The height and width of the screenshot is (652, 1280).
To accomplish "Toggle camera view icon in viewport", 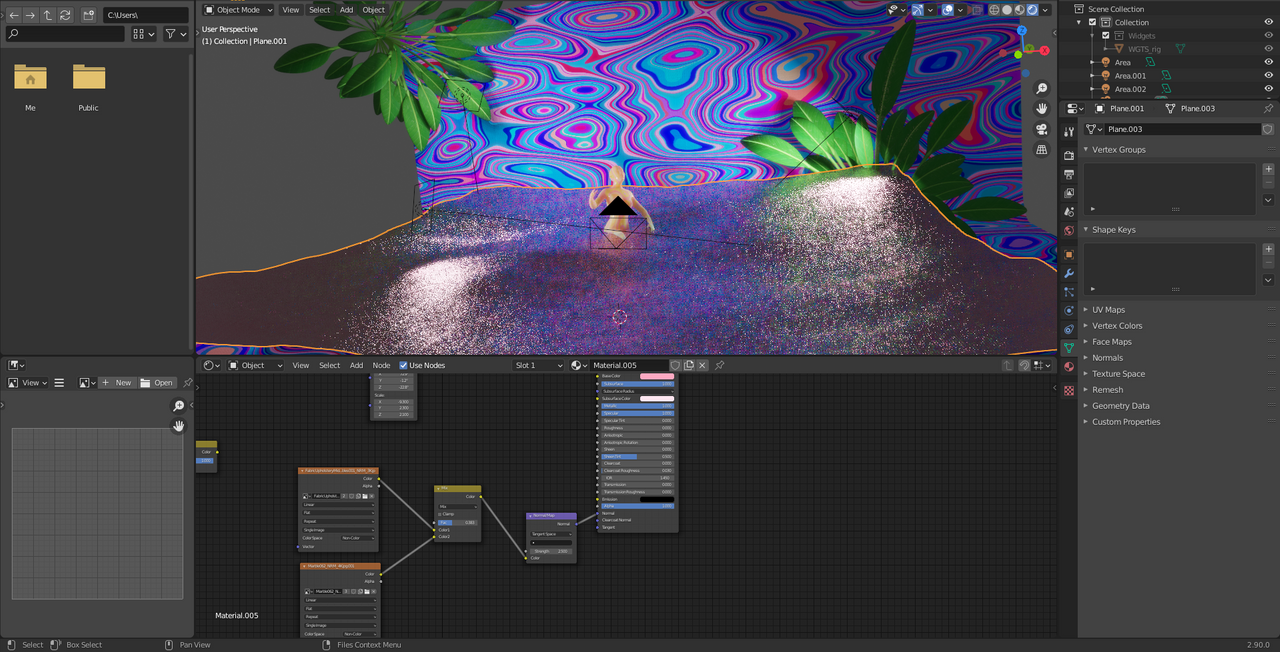I will 1041,129.
